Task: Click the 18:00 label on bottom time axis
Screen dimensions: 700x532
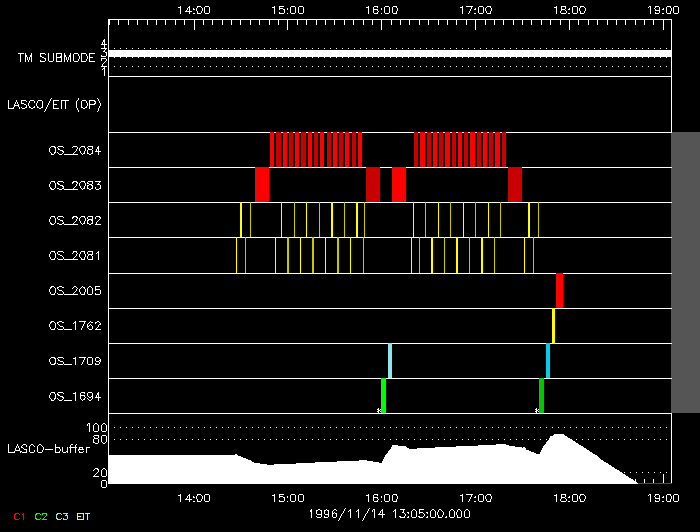Action: pos(569,497)
